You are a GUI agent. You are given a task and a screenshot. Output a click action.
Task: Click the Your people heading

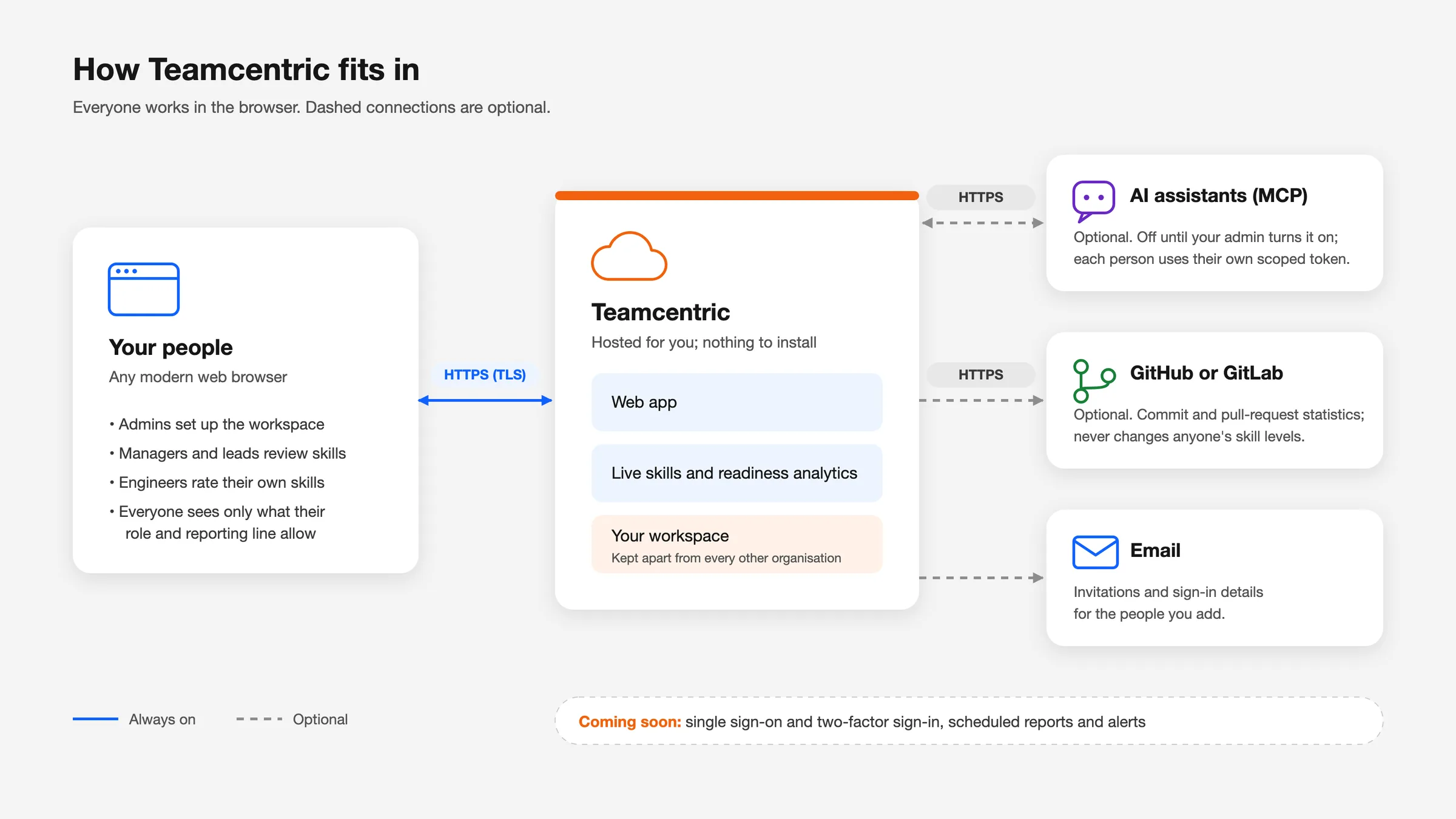pyautogui.click(x=170, y=348)
